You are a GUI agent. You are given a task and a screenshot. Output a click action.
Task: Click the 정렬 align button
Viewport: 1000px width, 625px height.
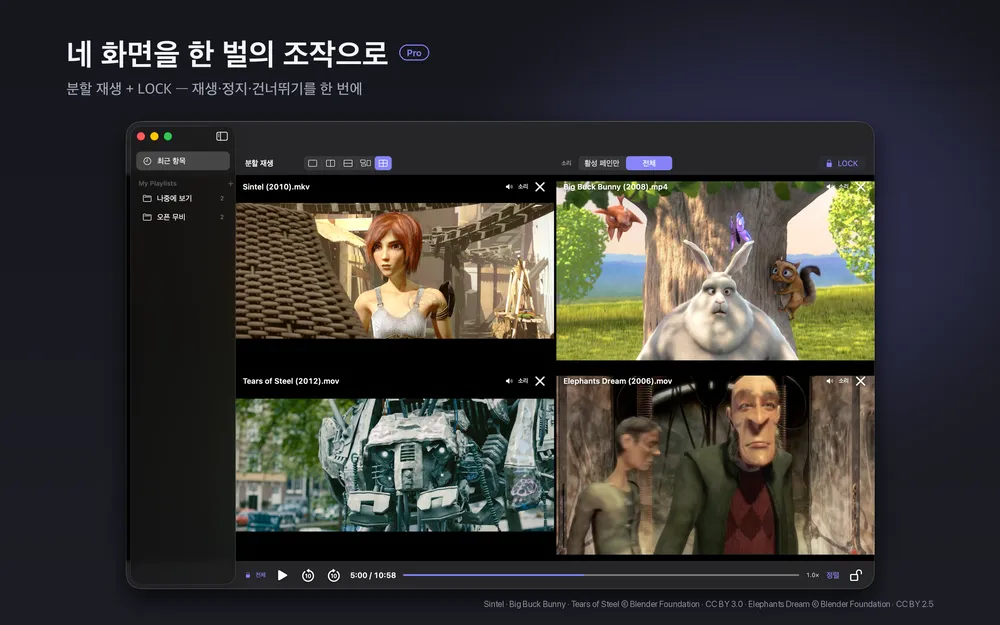pos(833,575)
